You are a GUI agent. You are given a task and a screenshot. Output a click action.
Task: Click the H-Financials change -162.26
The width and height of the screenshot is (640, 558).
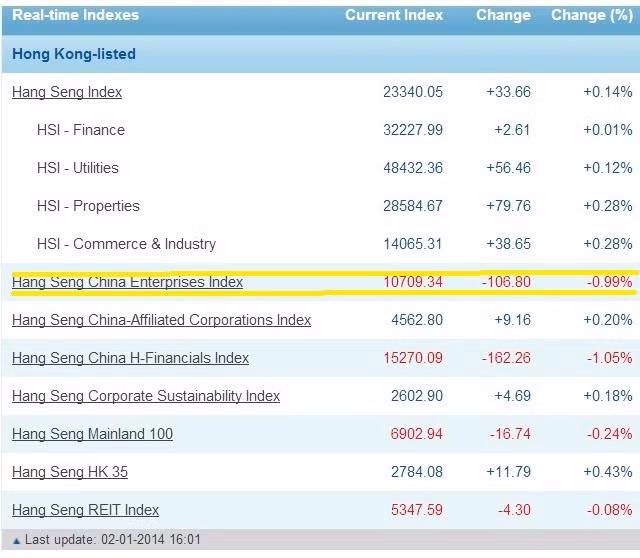506,358
